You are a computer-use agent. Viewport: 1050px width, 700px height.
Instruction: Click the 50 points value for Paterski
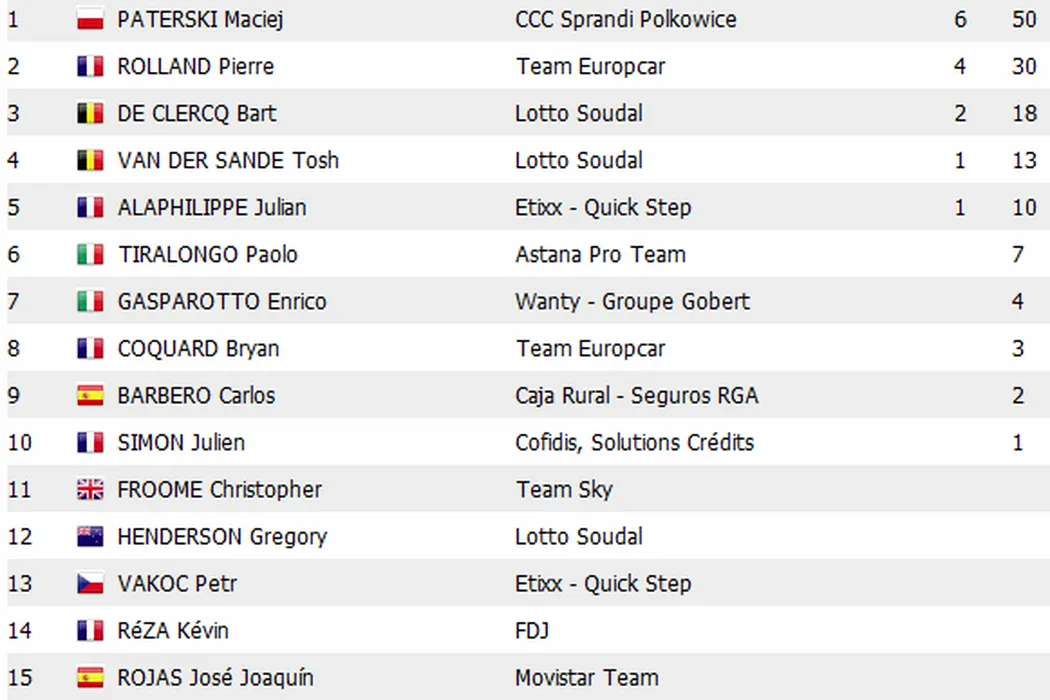(x=1023, y=19)
